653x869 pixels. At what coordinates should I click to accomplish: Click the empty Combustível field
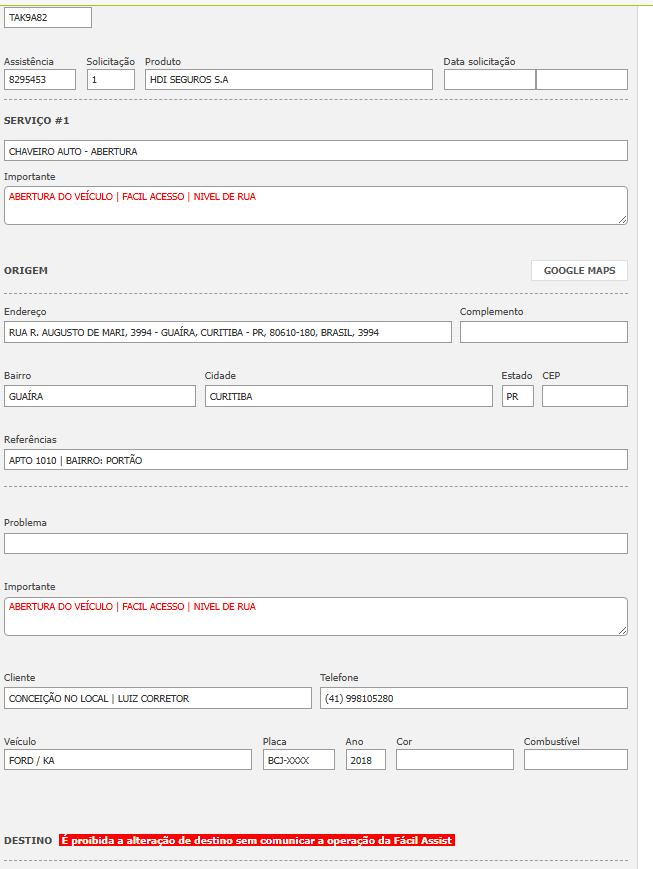pos(575,760)
